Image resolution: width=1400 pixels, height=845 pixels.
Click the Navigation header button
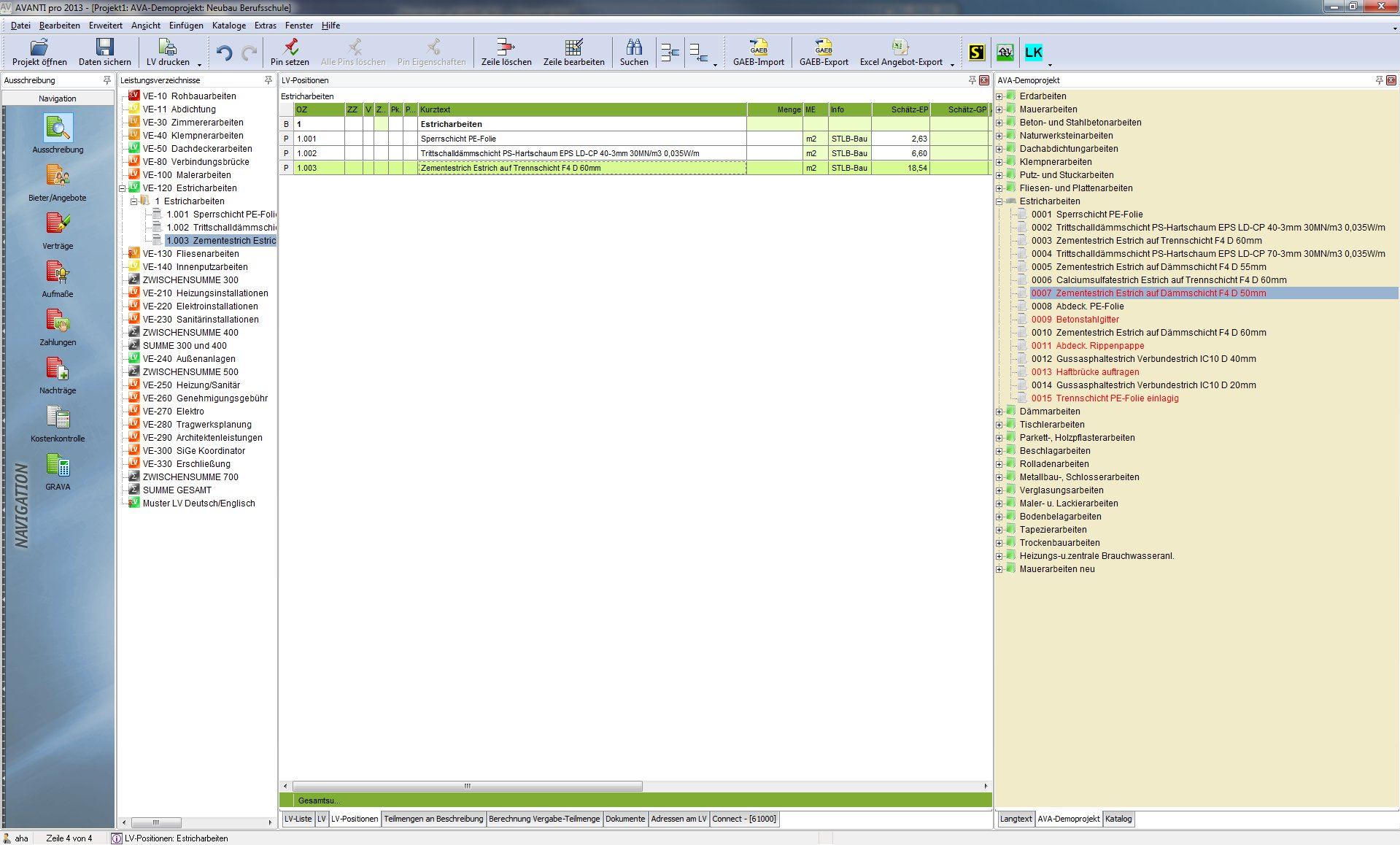click(58, 99)
